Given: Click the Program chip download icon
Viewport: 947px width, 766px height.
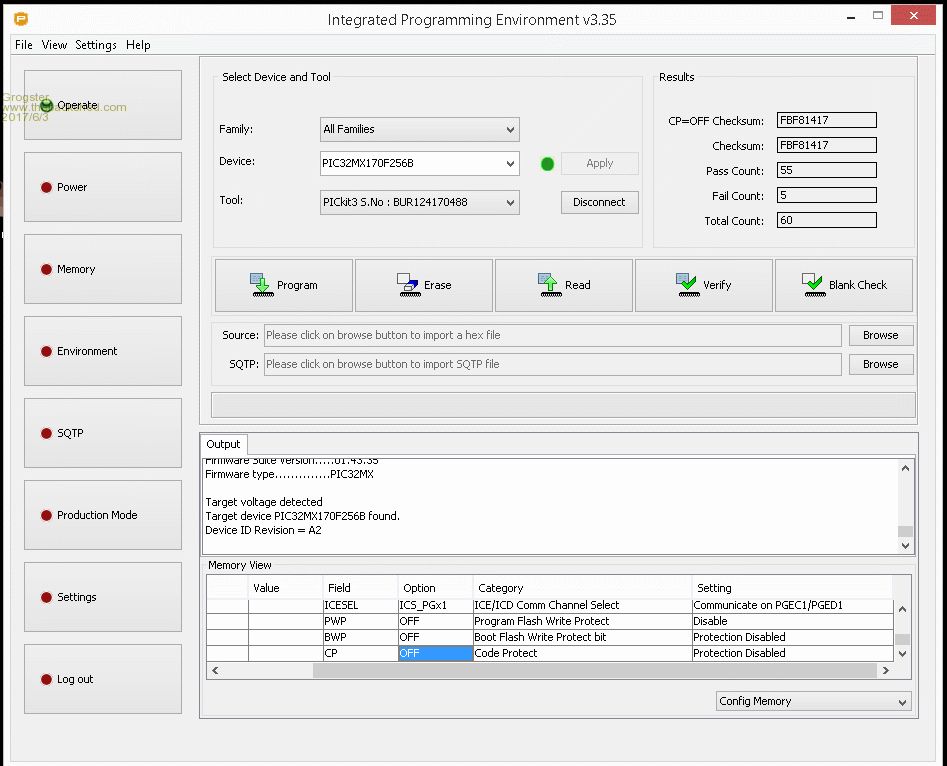Looking at the screenshot, I should [x=260, y=285].
